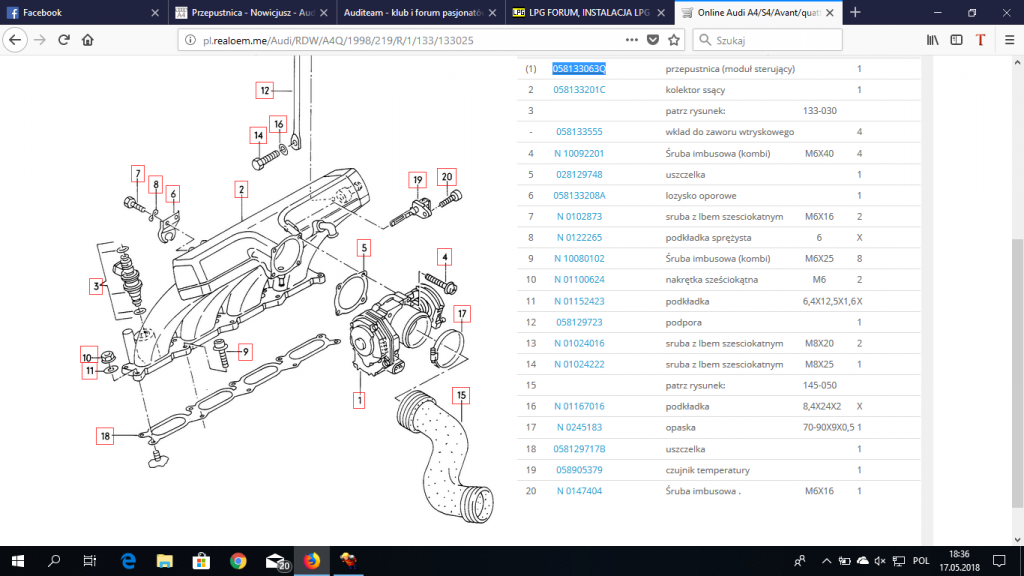Open a new browser tab

pos(855,12)
